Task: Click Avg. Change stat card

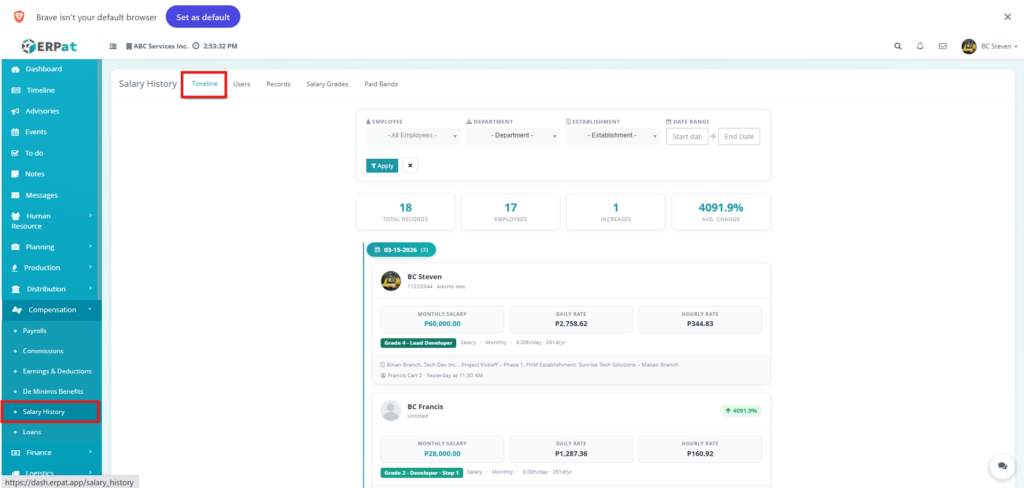Action: (x=721, y=212)
